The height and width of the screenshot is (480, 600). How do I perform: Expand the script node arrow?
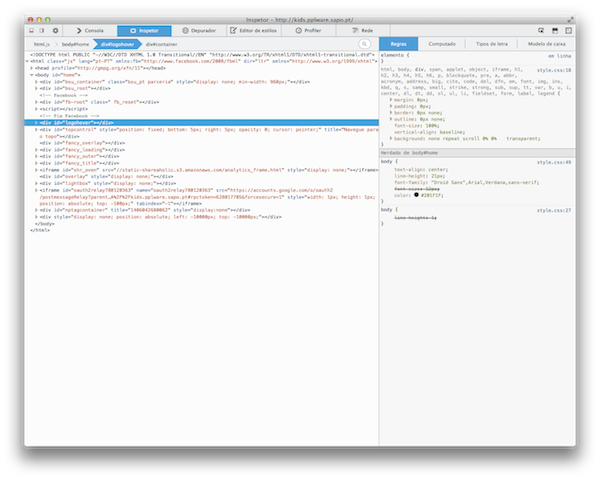tap(37, 109)
